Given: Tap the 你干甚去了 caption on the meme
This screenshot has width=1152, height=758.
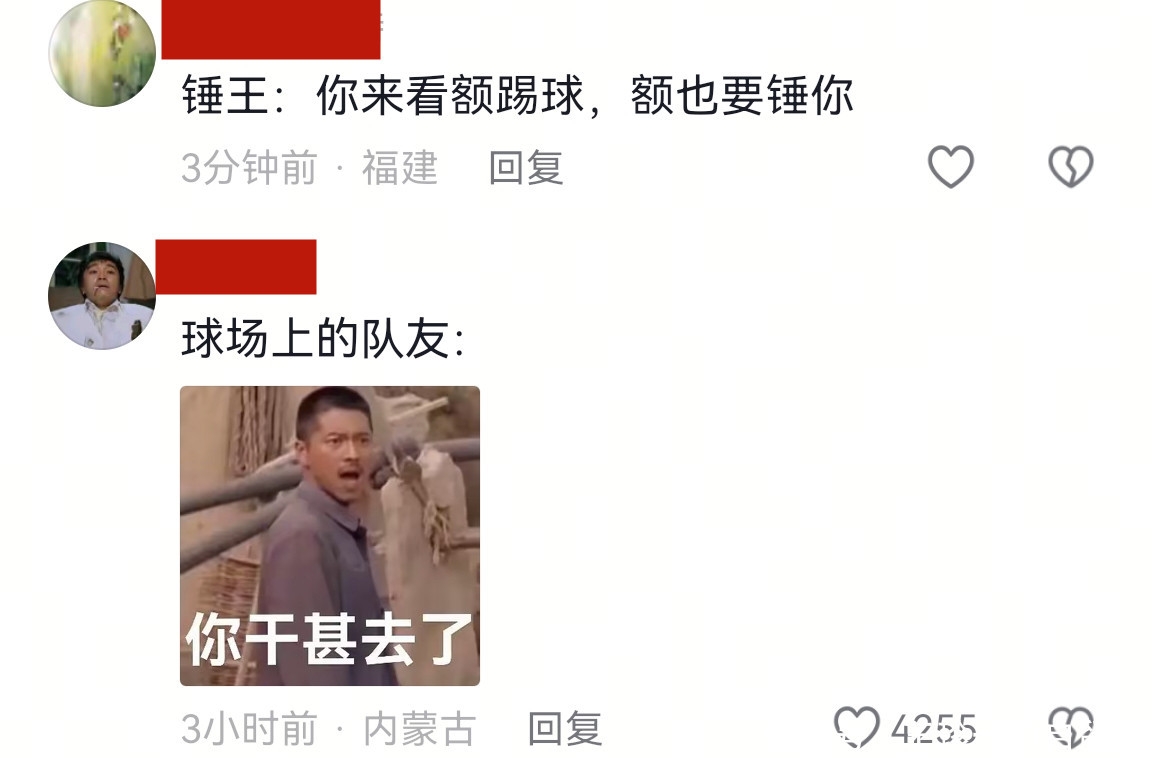Looking at the screenshot, I should point(329,639).
